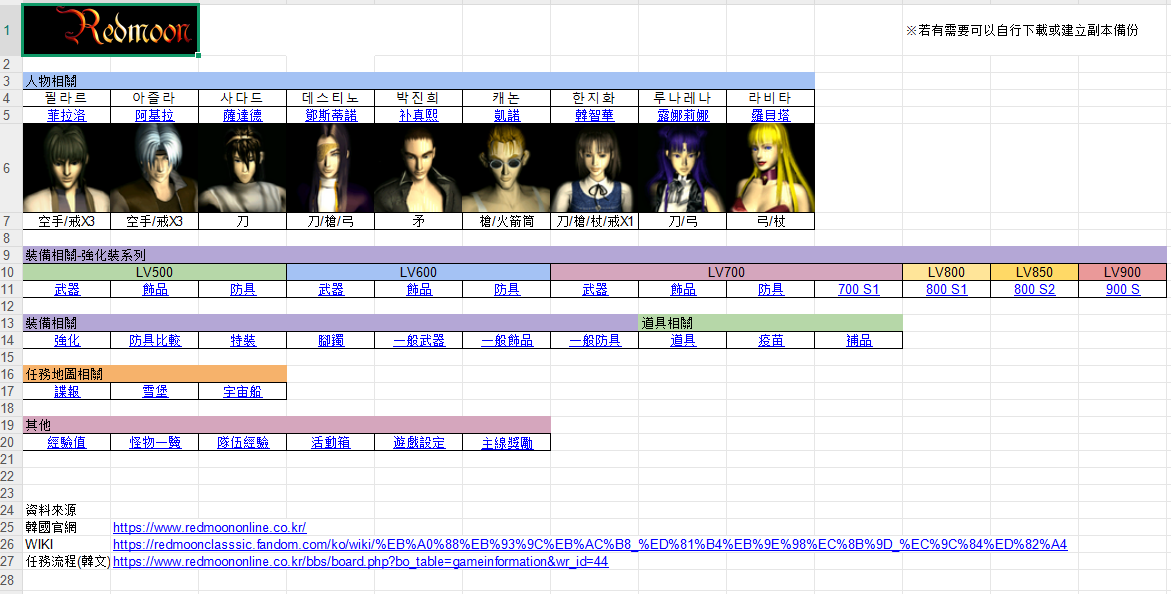This screenshot has width=1171, height=594.
Task: Open the 武器 link under LV500
Action: coord(66,290)
